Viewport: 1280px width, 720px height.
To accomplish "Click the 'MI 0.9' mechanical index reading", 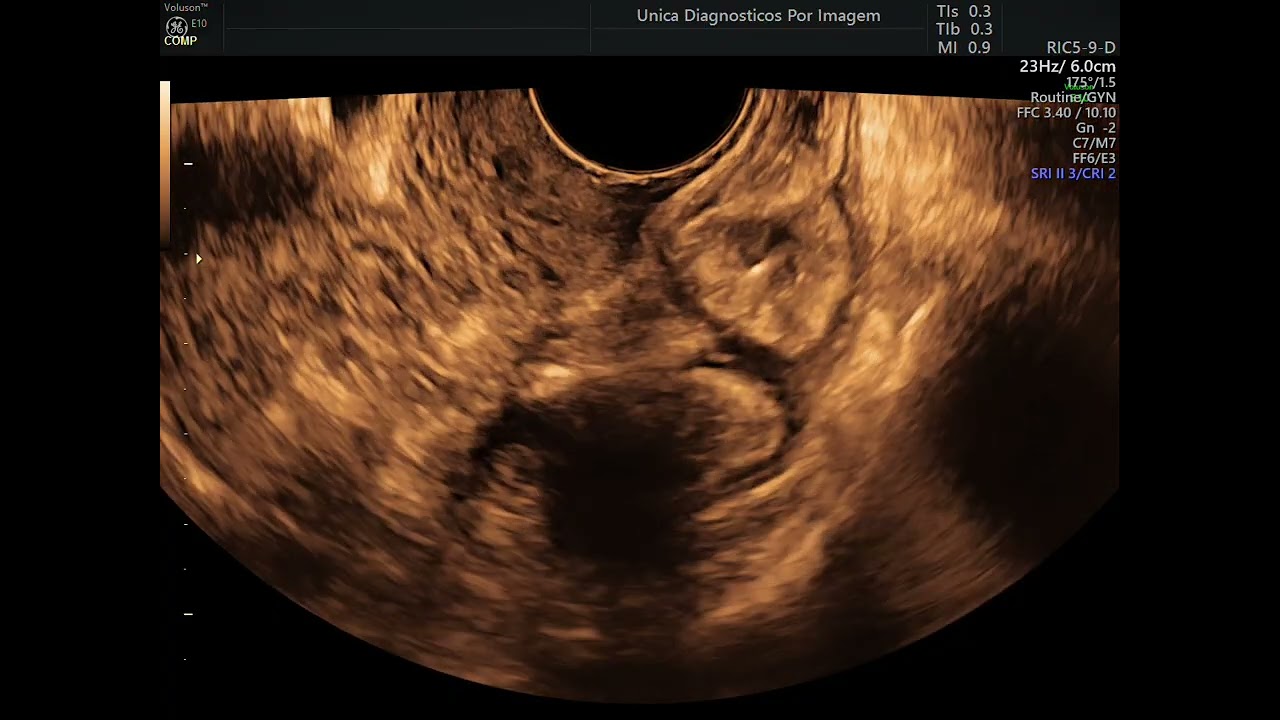I will point(964,48).
